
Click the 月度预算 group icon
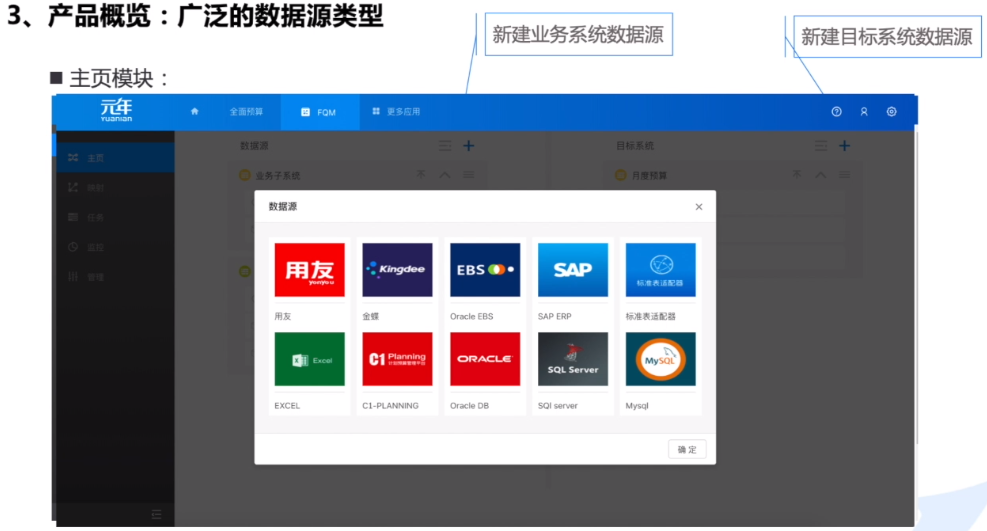[x=621, y=175]
